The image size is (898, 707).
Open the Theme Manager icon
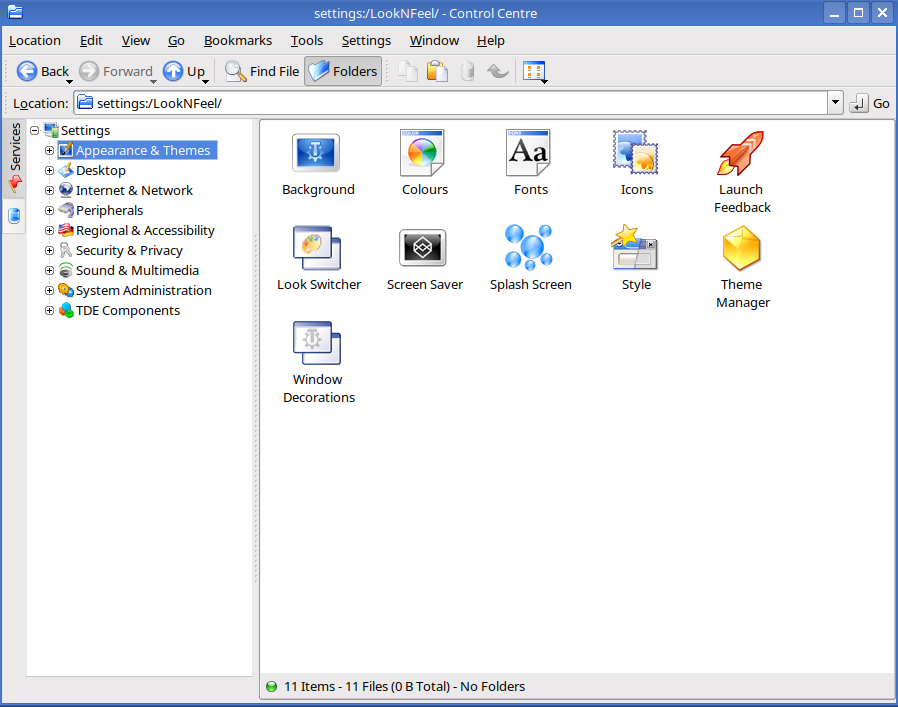click(742, 249)
